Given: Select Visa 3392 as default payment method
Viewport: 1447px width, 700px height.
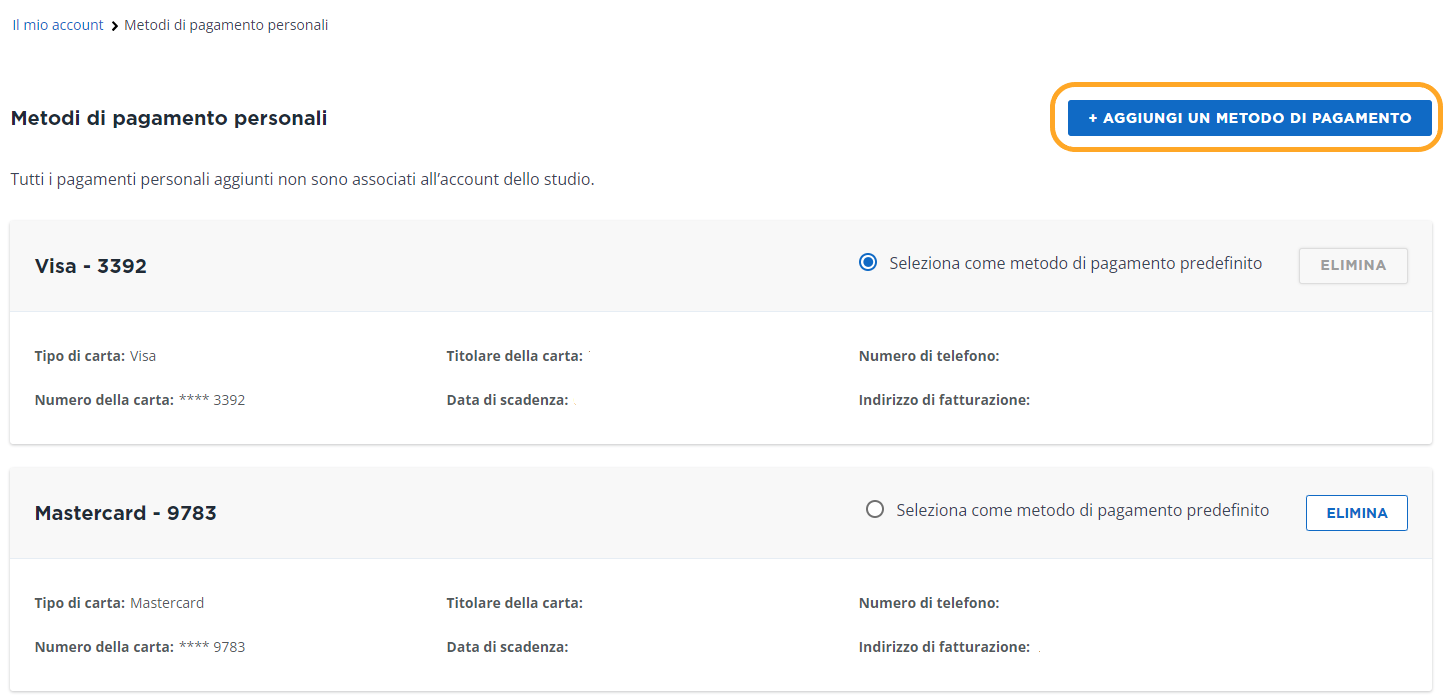Looking at the screenshot, I should coord(868,263).
